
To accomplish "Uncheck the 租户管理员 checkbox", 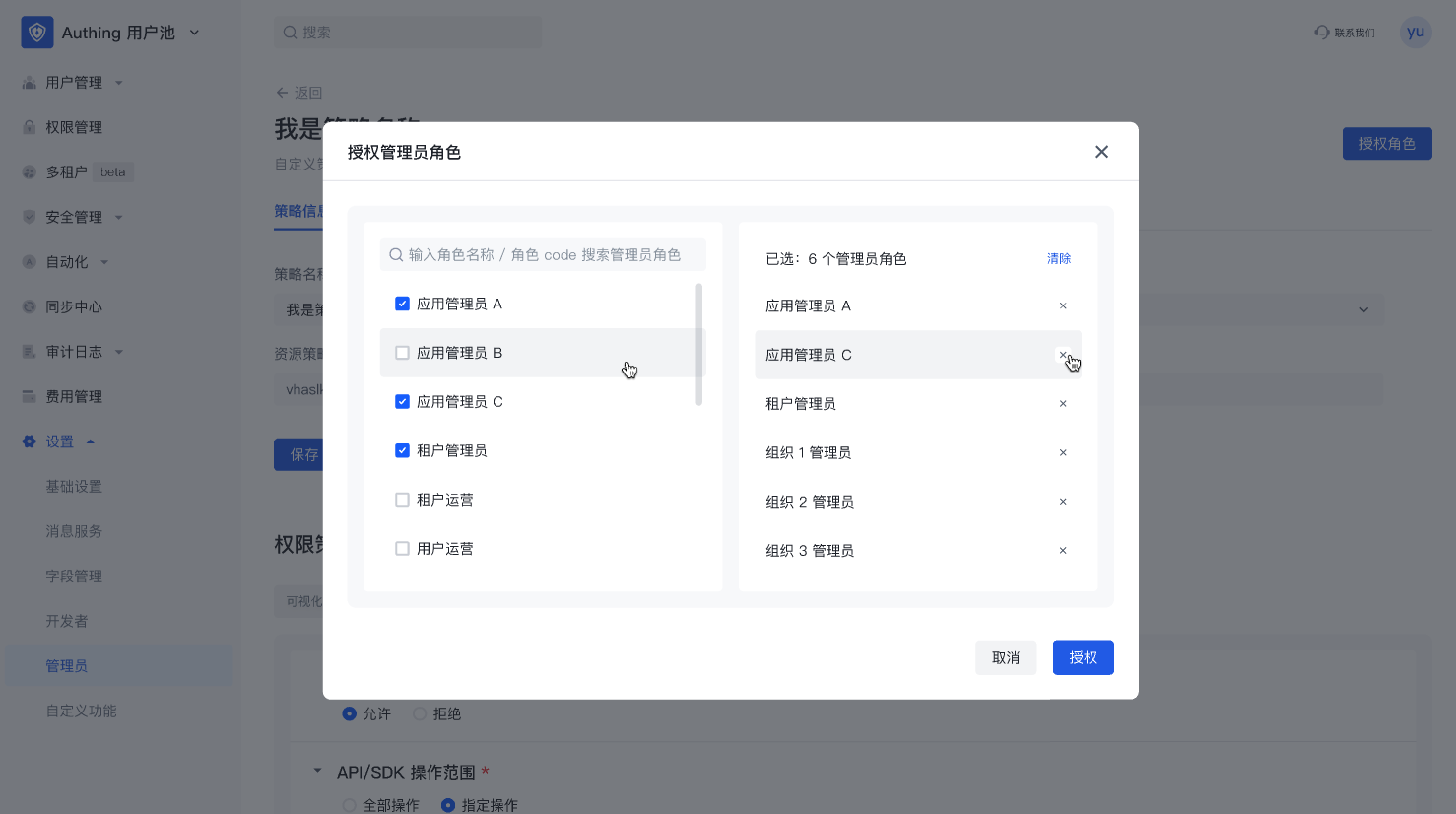I will pos(402,450).
